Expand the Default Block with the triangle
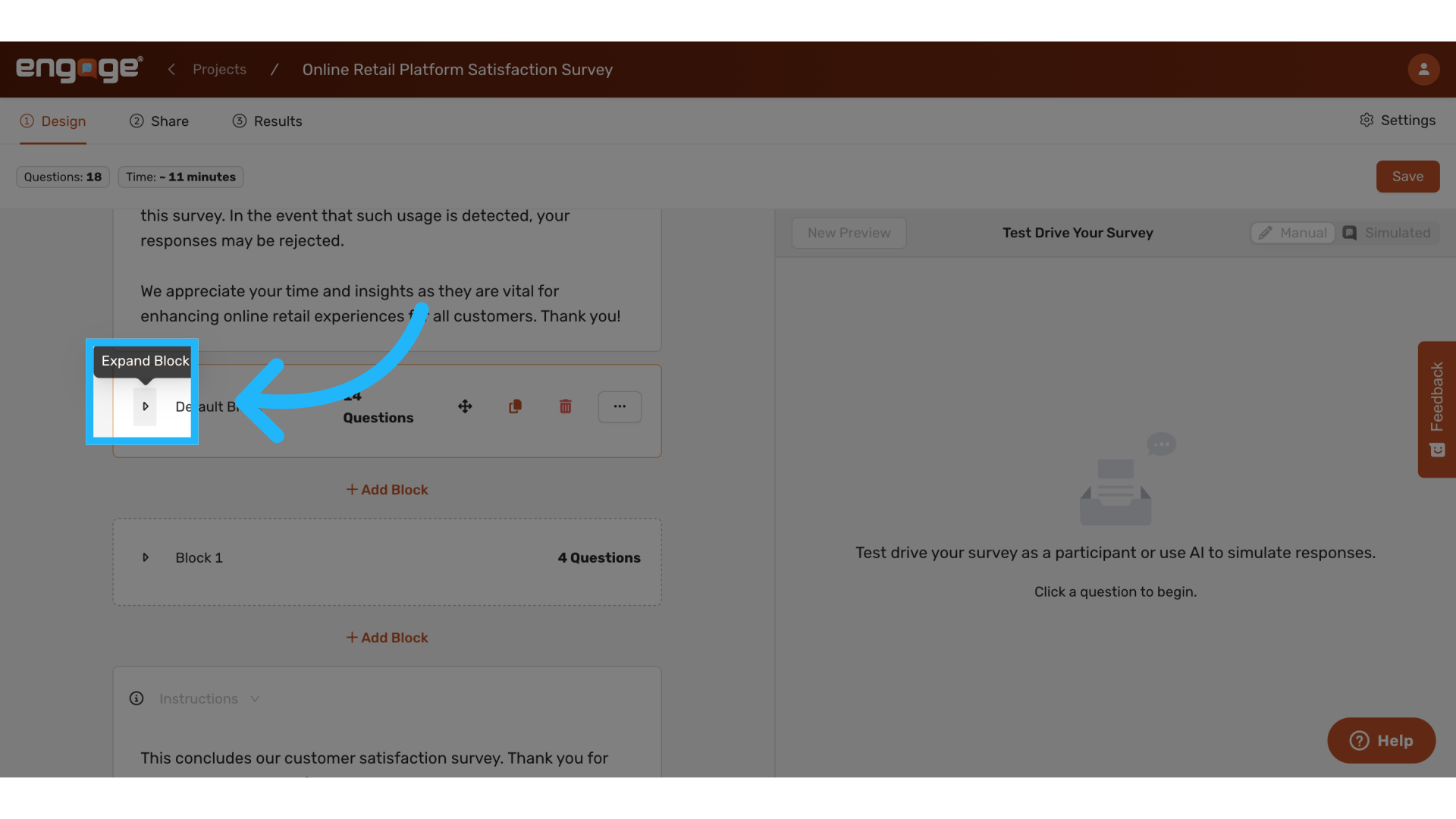This screenshot has width=1456, height=819. tap(145, 406)
